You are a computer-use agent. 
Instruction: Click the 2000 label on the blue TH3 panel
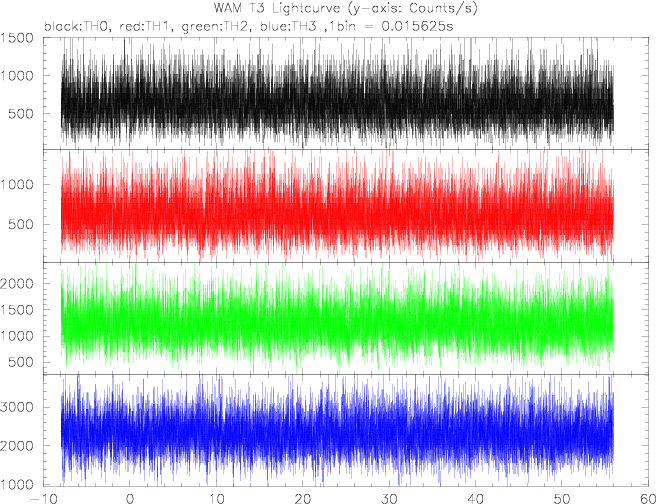pos(17,446)
